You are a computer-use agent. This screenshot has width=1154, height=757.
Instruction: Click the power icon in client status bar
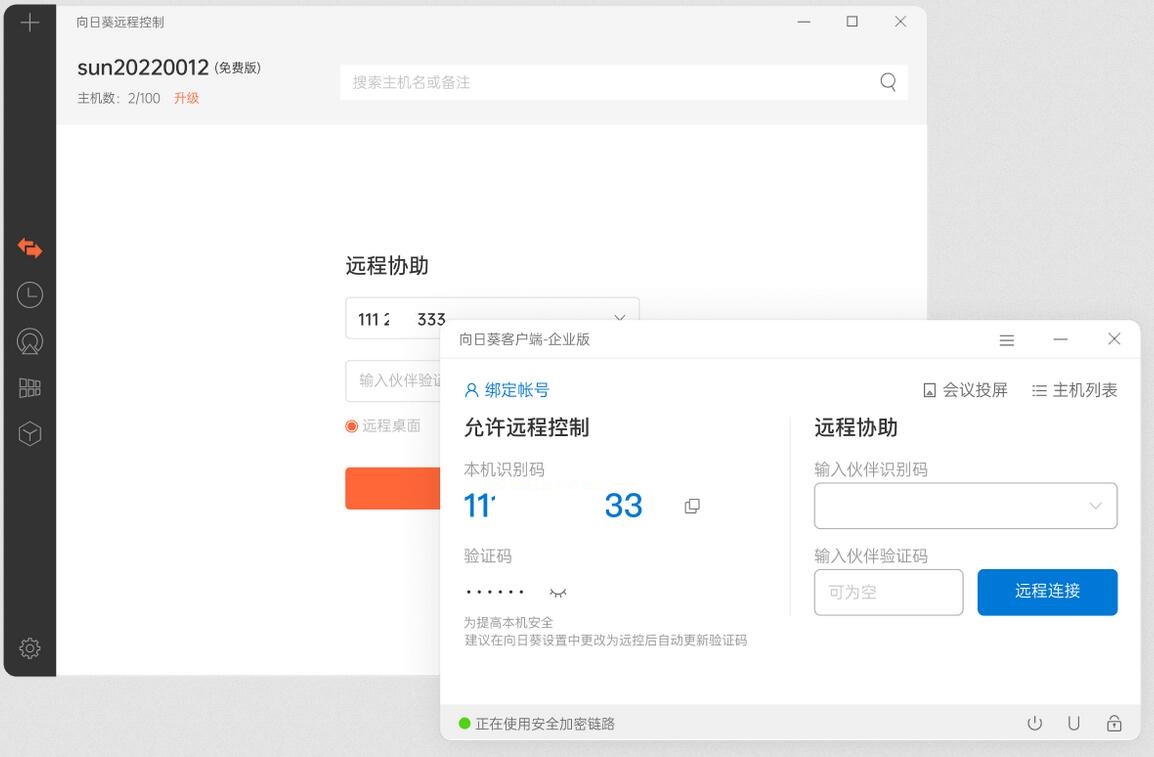(x=1035, y=723)
